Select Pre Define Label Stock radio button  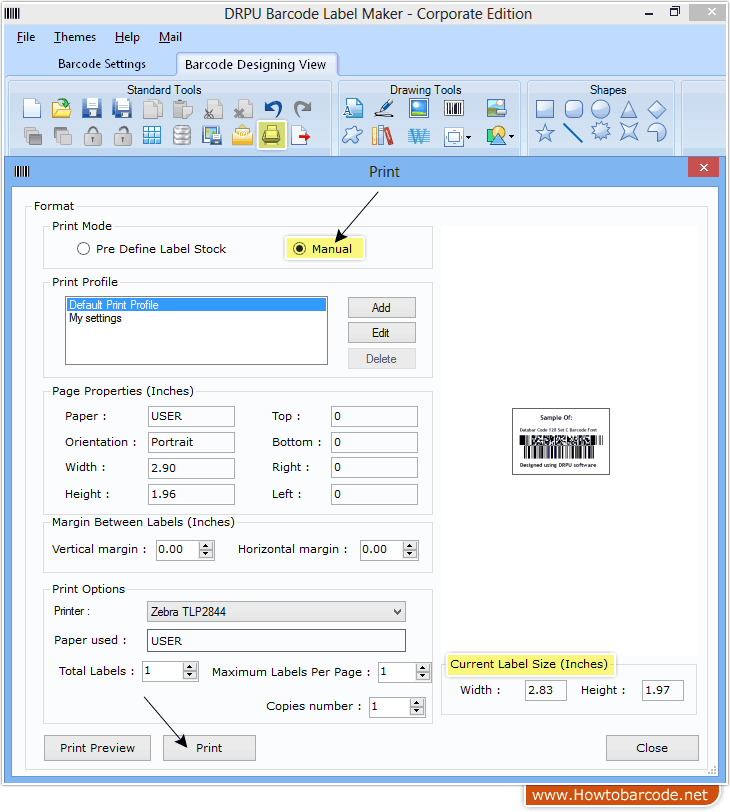(84, 249)
